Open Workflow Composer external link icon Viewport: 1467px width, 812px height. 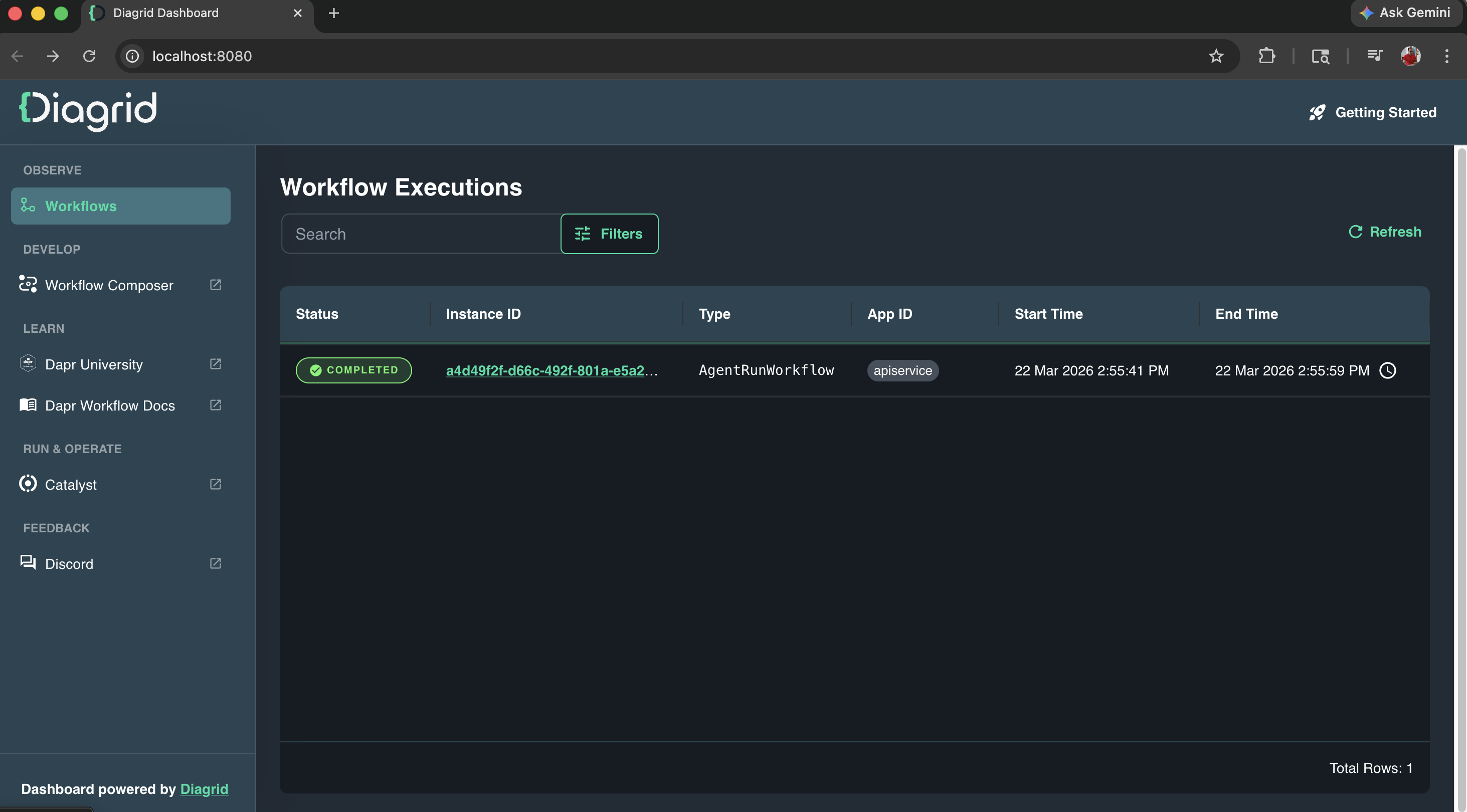[x=215, y=285]
